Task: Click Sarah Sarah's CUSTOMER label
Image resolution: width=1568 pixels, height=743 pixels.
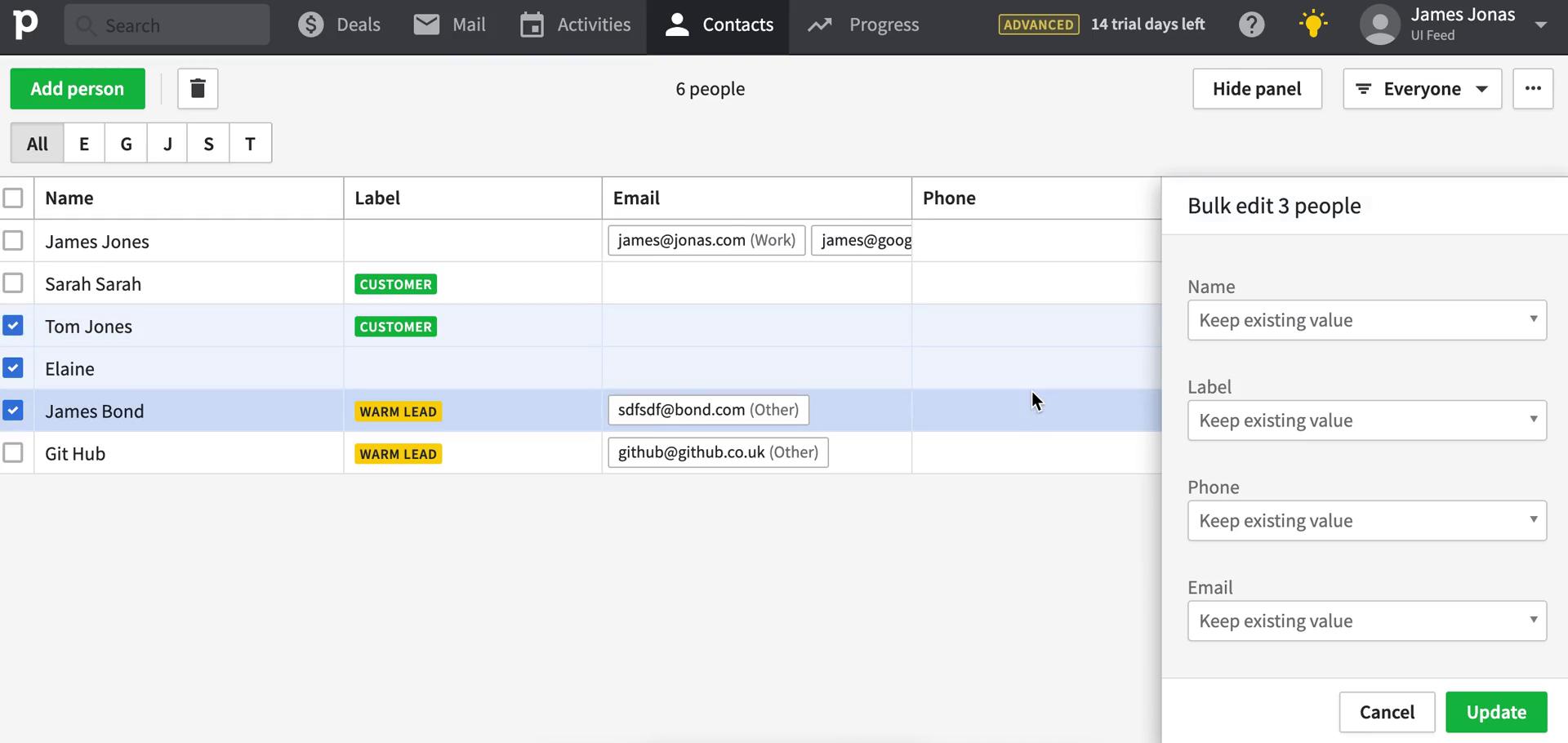Action: click(x=395, y=284)
